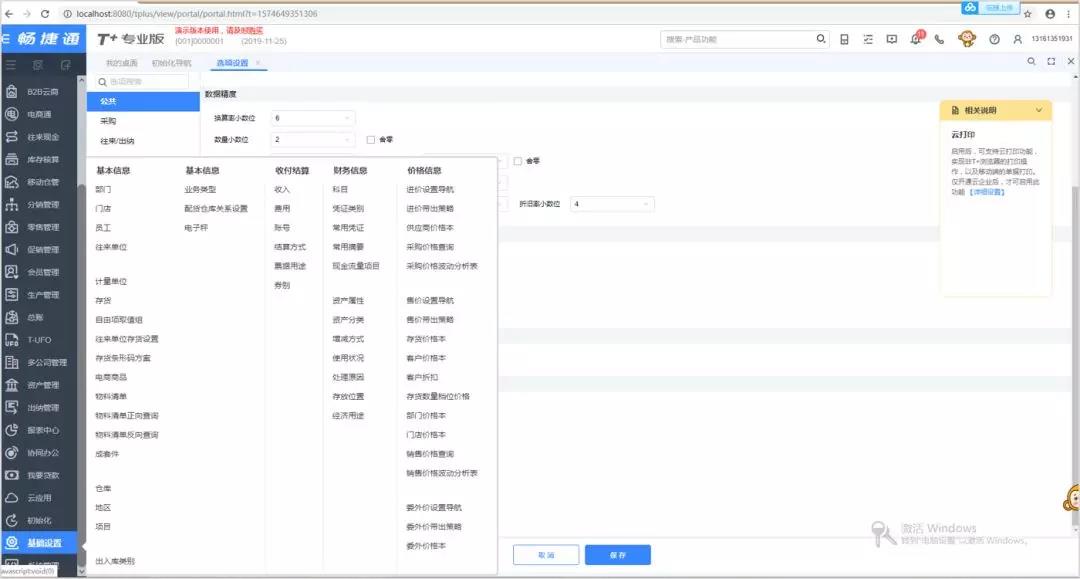Open 基础设置 in the sidebar
Viewport: 1080px width, 579px height.
[x=39, y=543]
